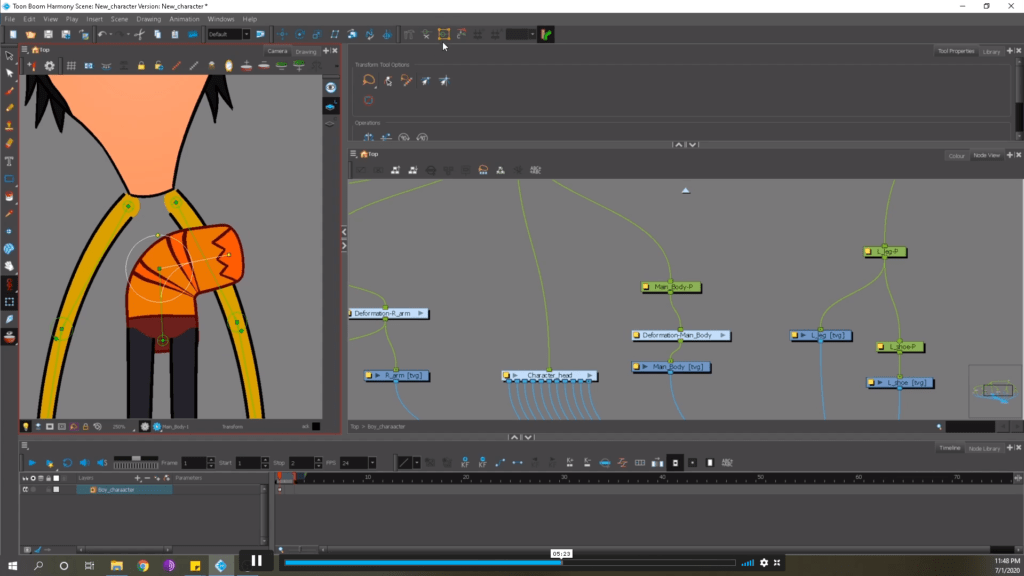1024x576 pixels.
Task: Click the grid display icon in Camera toolbar
Action: pos(71,66)
